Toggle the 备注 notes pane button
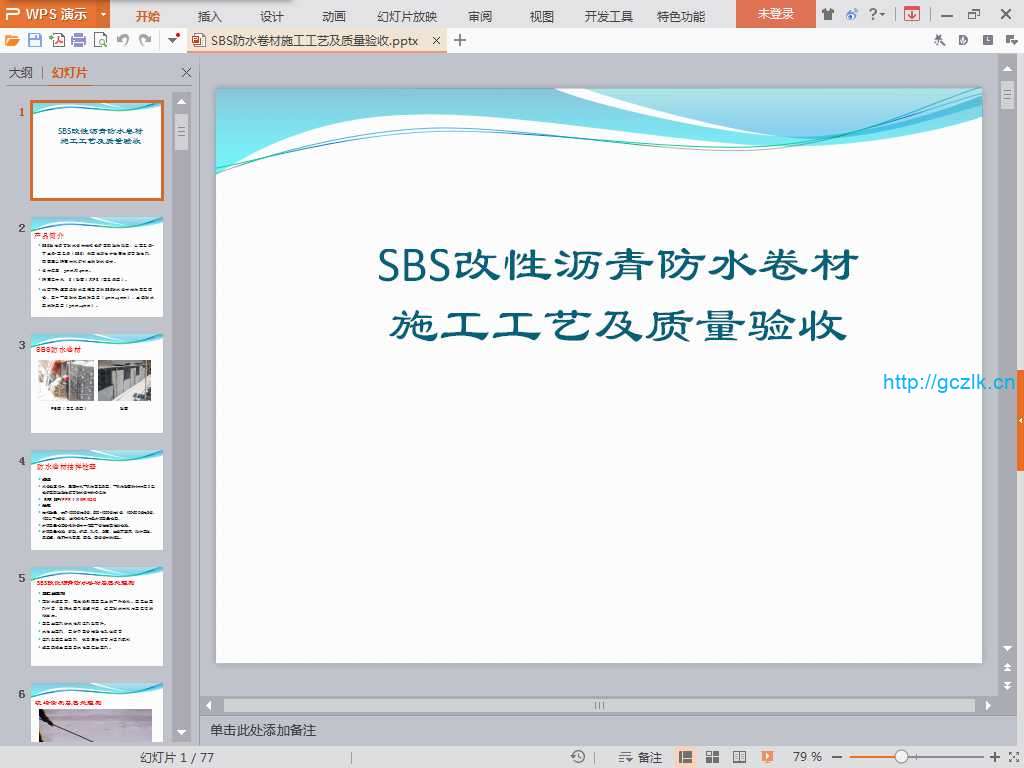 [641, 757]
